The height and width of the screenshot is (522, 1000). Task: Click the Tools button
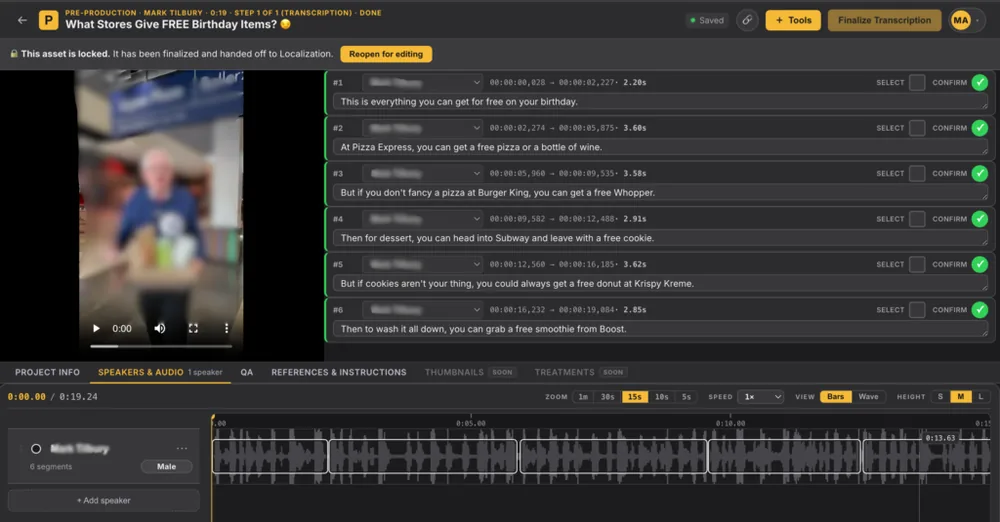[x=793, y=20]
